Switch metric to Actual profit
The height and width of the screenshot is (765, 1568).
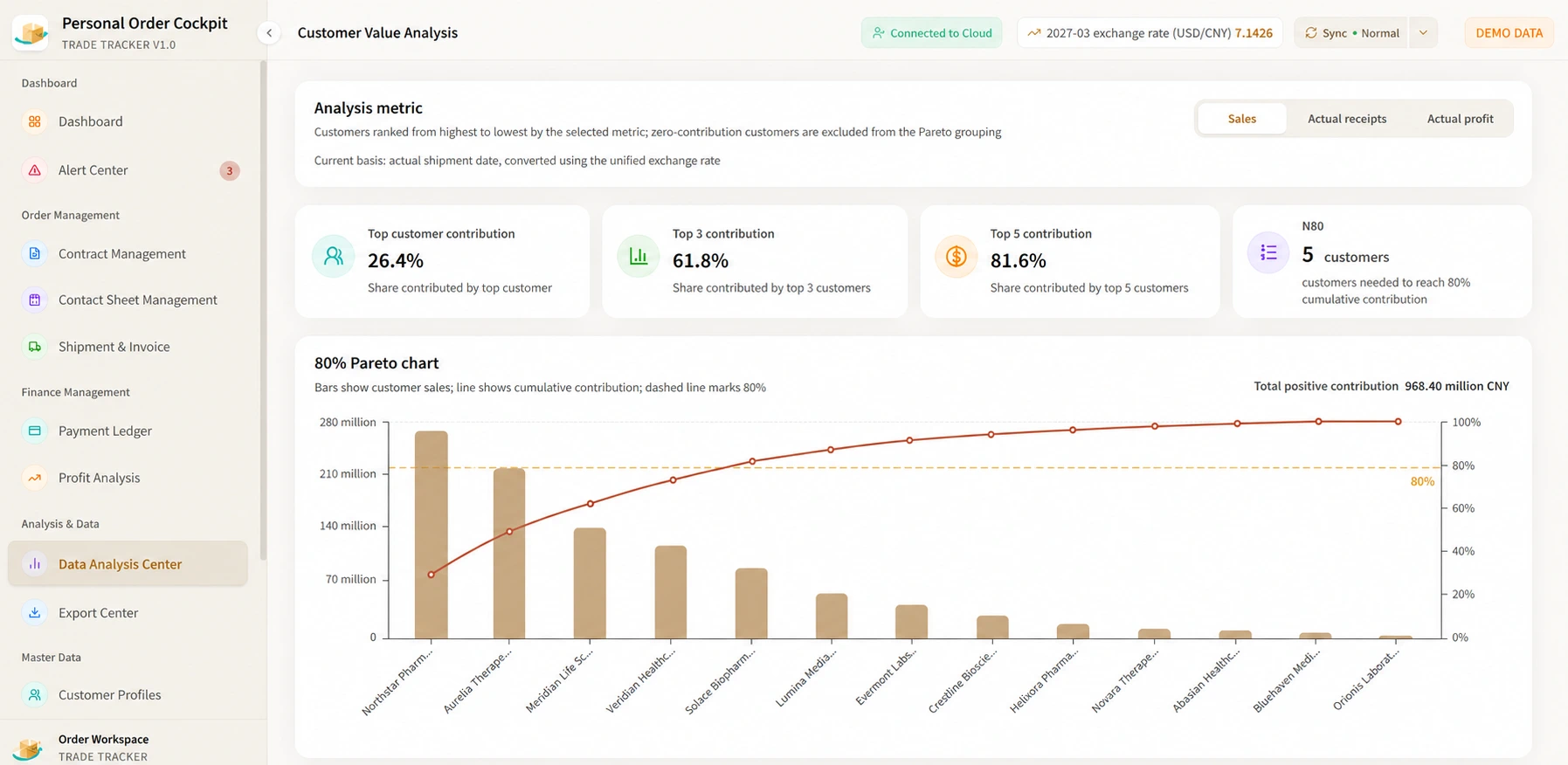point(1461,119)
